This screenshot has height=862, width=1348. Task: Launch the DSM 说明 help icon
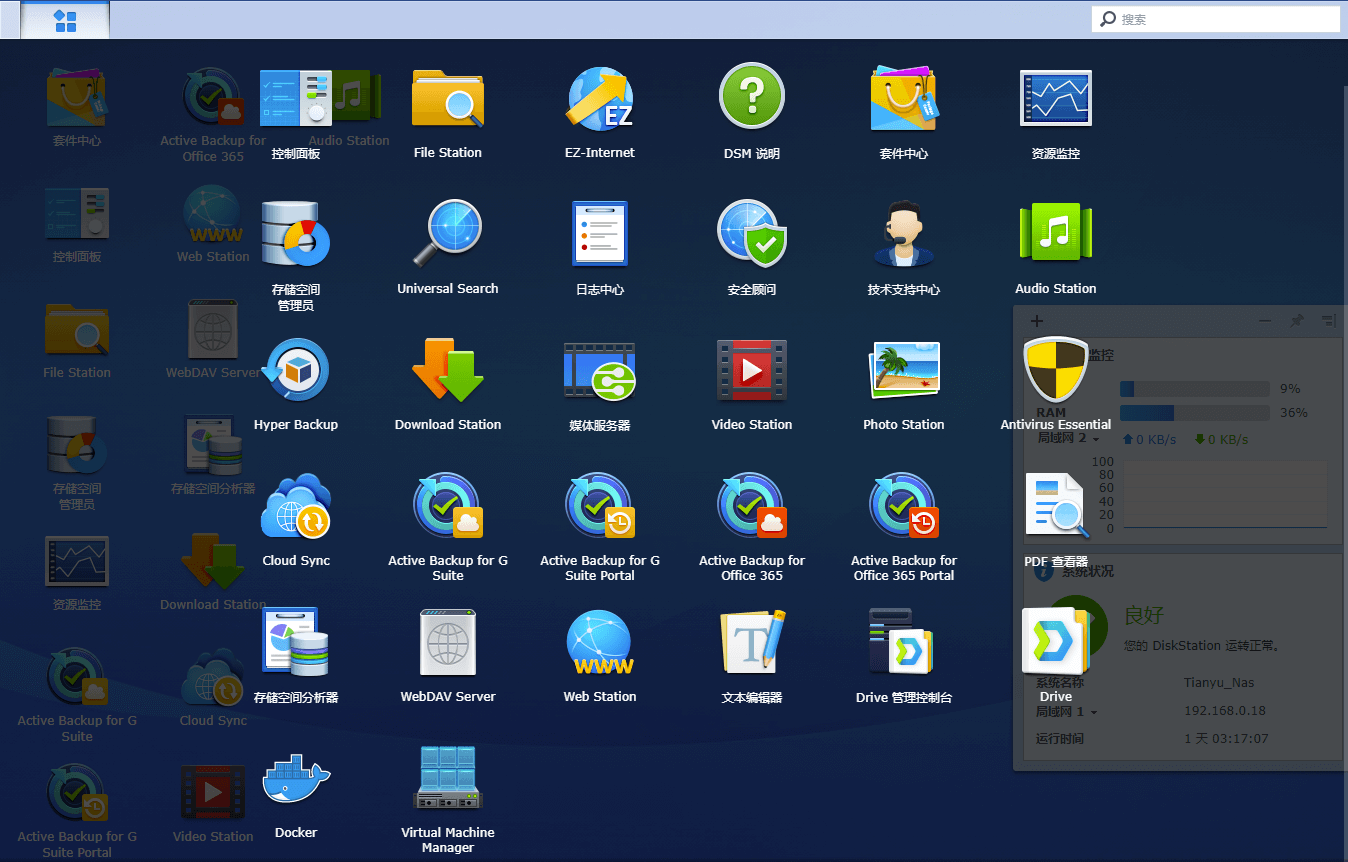point(752,98)
